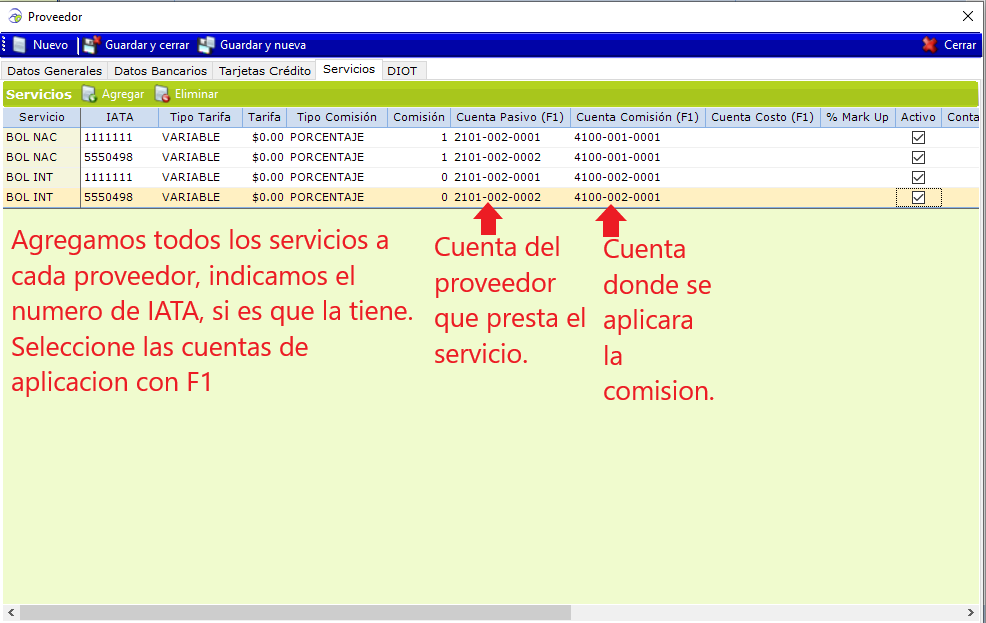Select IATA cell 5550498 in last row
Screen dimensions: 986x623
click(108, 198)
